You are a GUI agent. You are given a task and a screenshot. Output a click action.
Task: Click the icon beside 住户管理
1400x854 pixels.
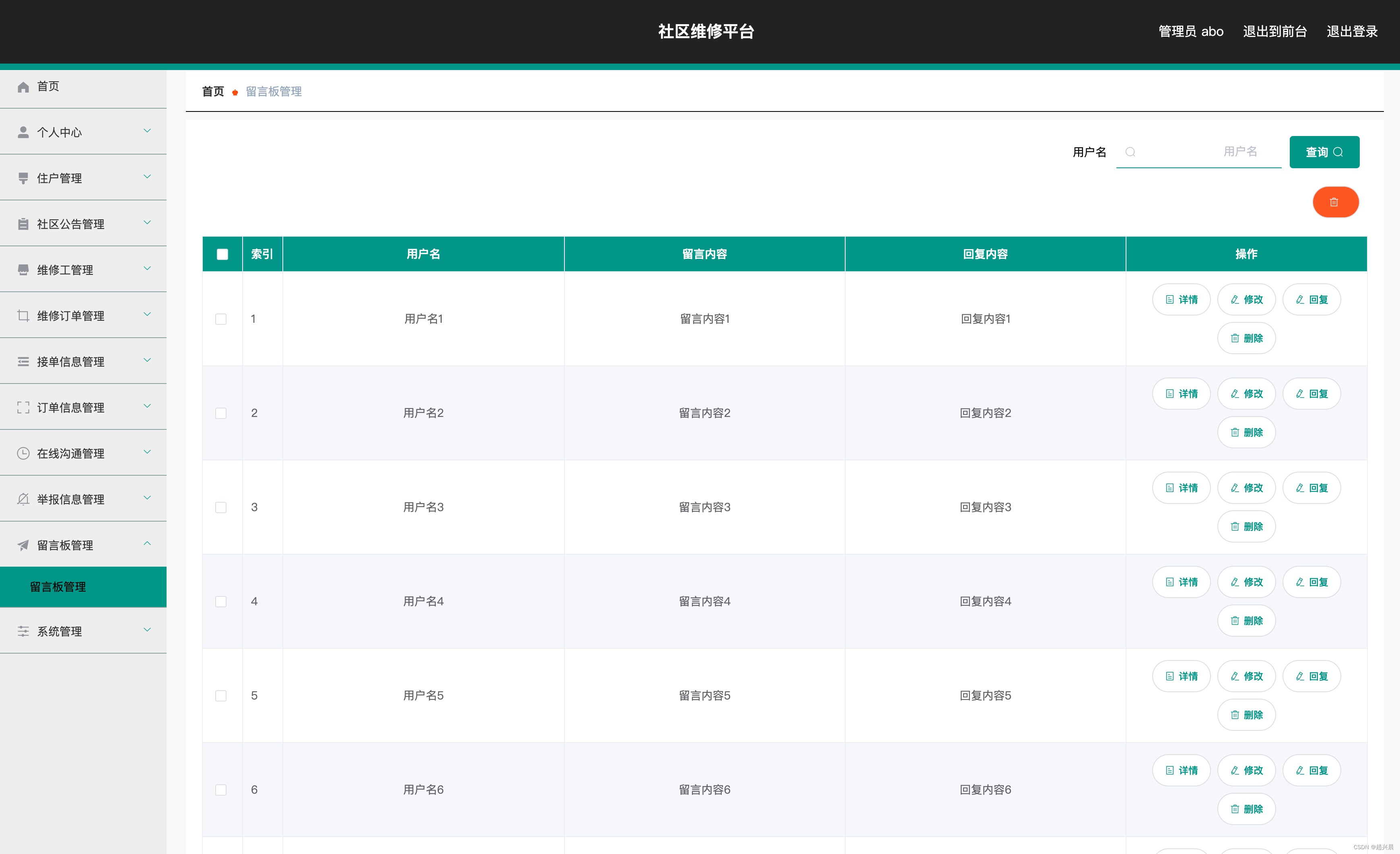coord(23,179)
